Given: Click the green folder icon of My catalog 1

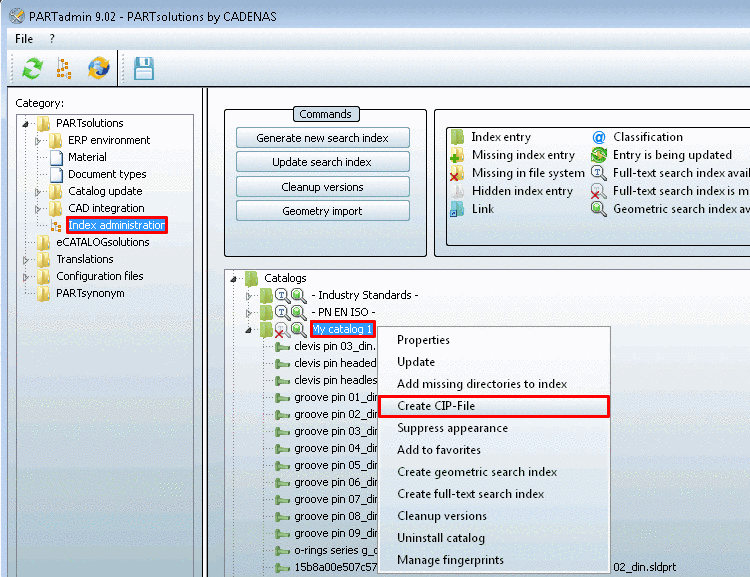Looking at the screenshot, I should [266, 329].
